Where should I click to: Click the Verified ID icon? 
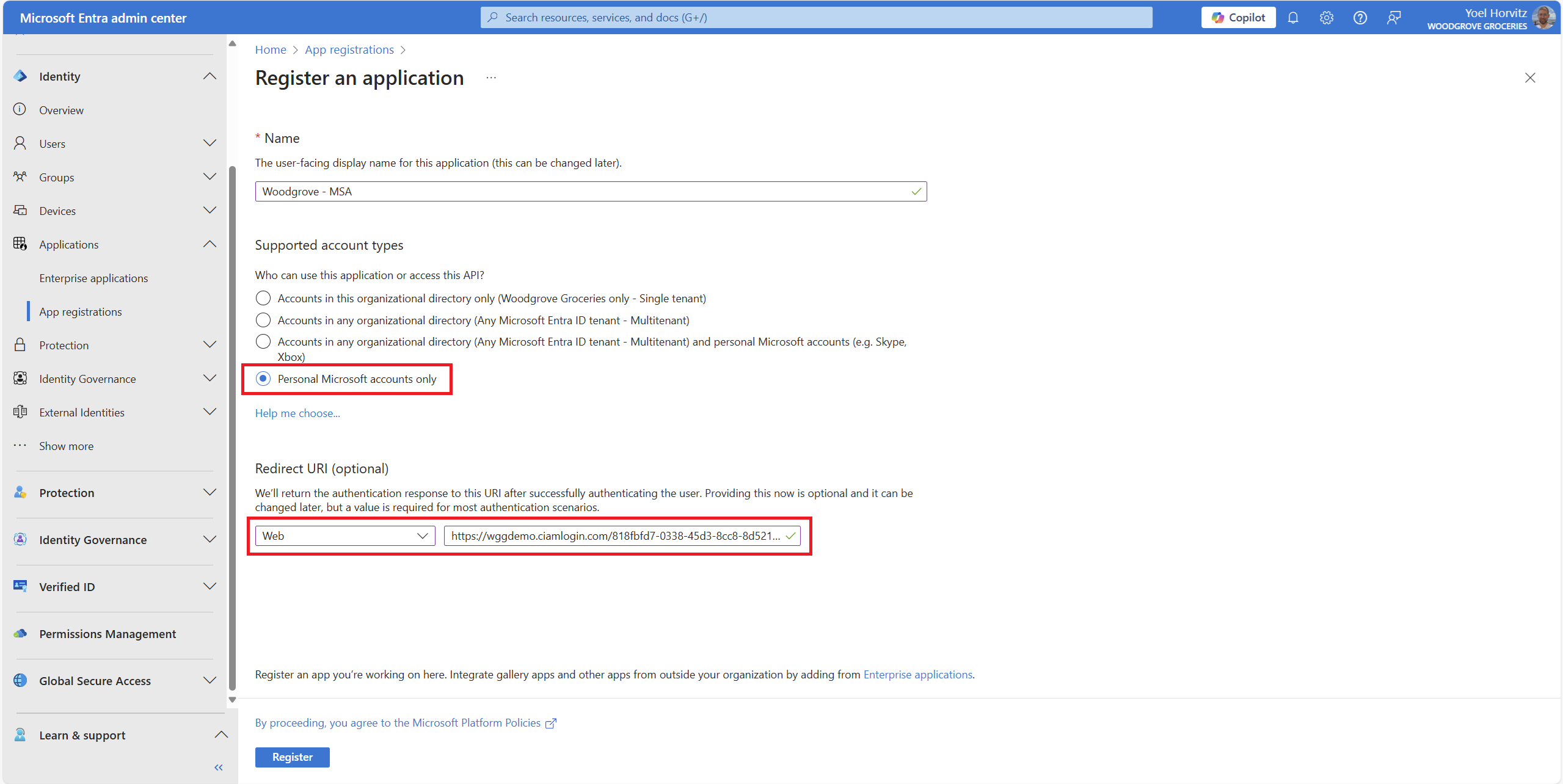20,586
